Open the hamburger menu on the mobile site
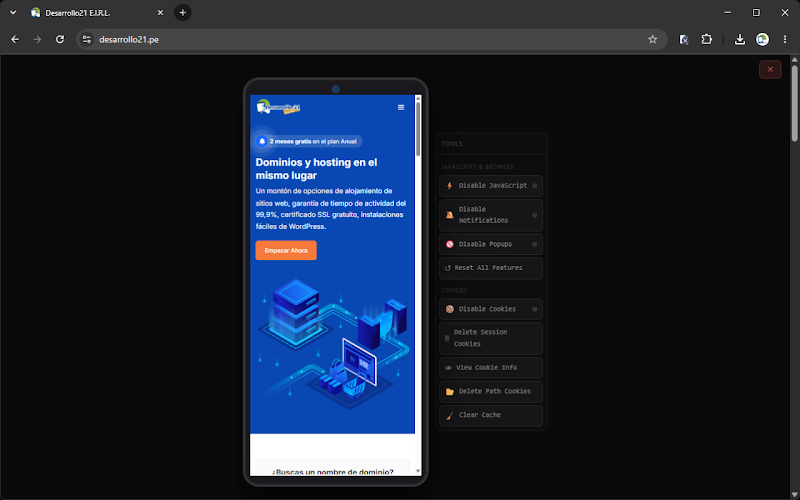 coord(401,107)
